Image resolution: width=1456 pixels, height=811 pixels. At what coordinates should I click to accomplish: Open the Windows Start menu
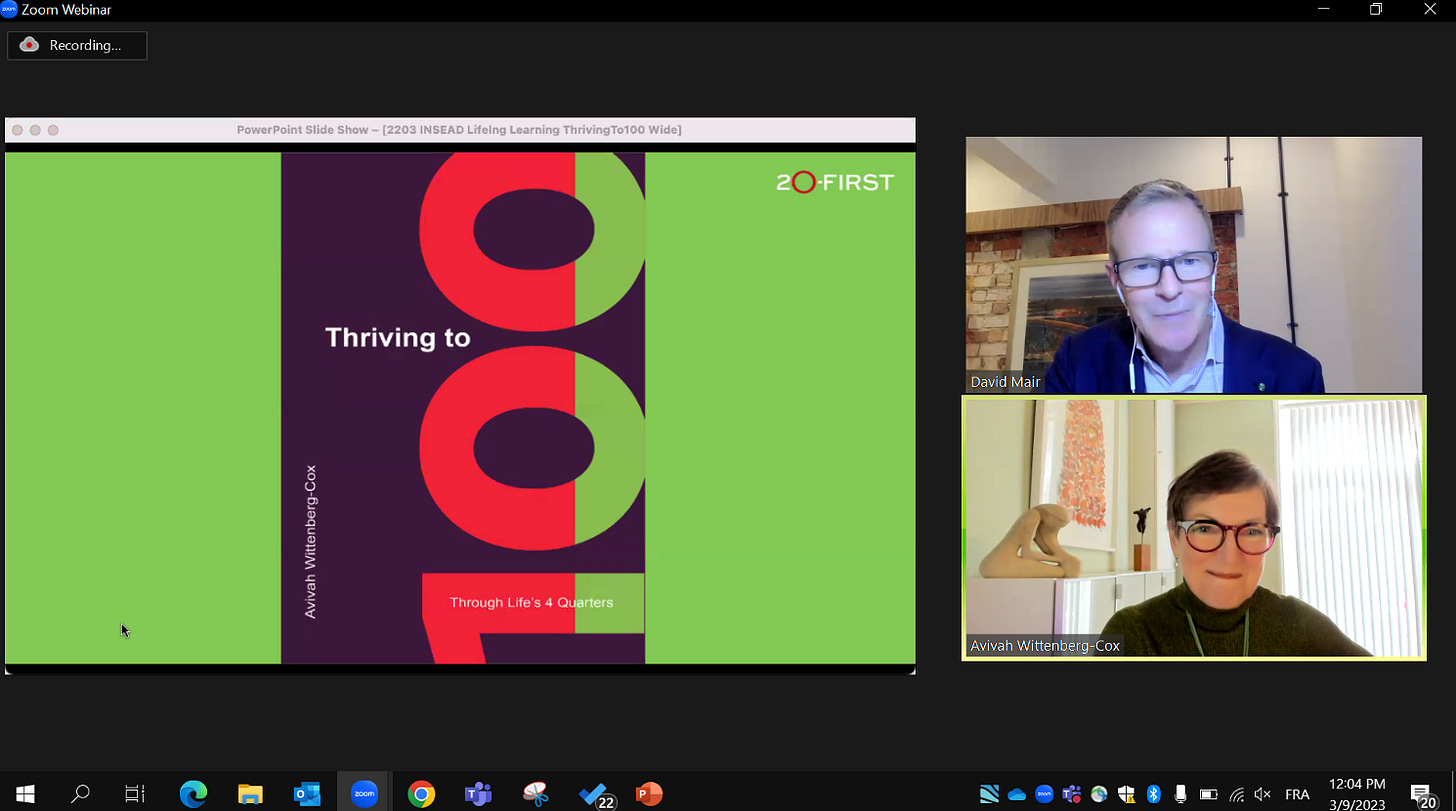coord(25,794)
